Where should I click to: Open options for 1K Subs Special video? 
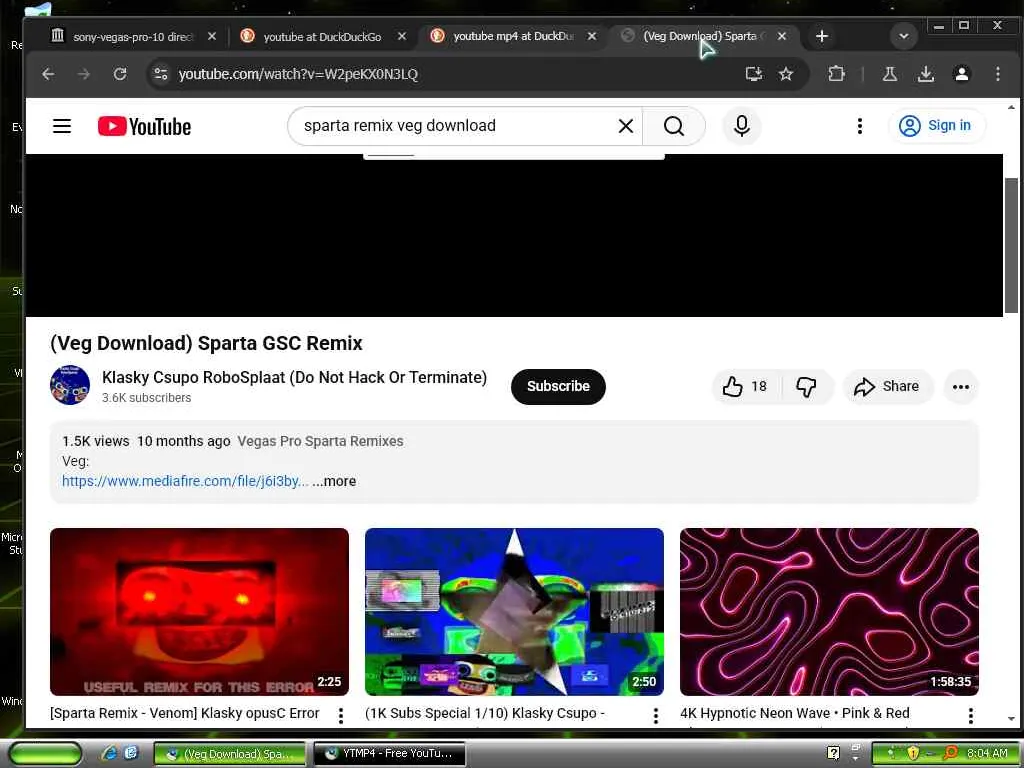pyautogui.click(x=656, y=716)
